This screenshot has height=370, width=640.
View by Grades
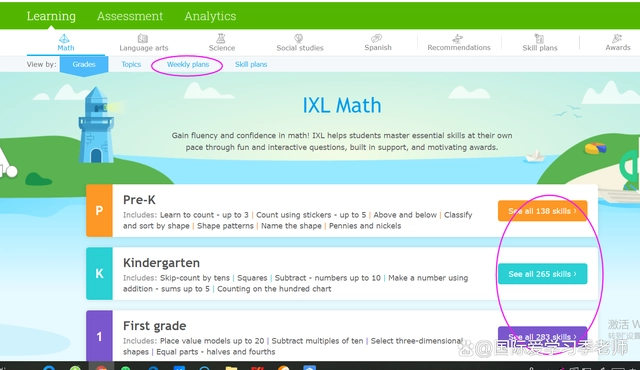84,64
